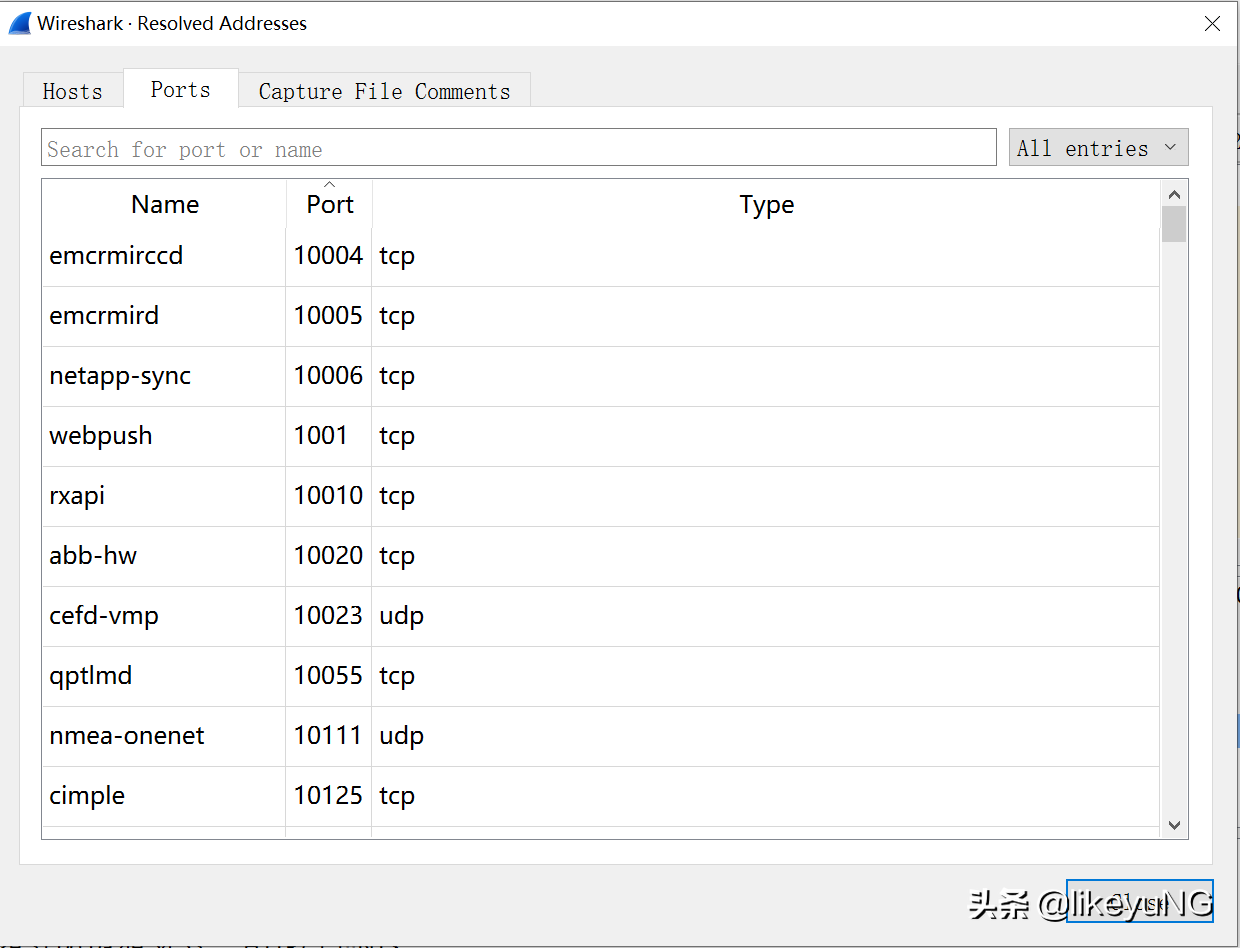Sort by the Name column header

click(x=164, y=204)
